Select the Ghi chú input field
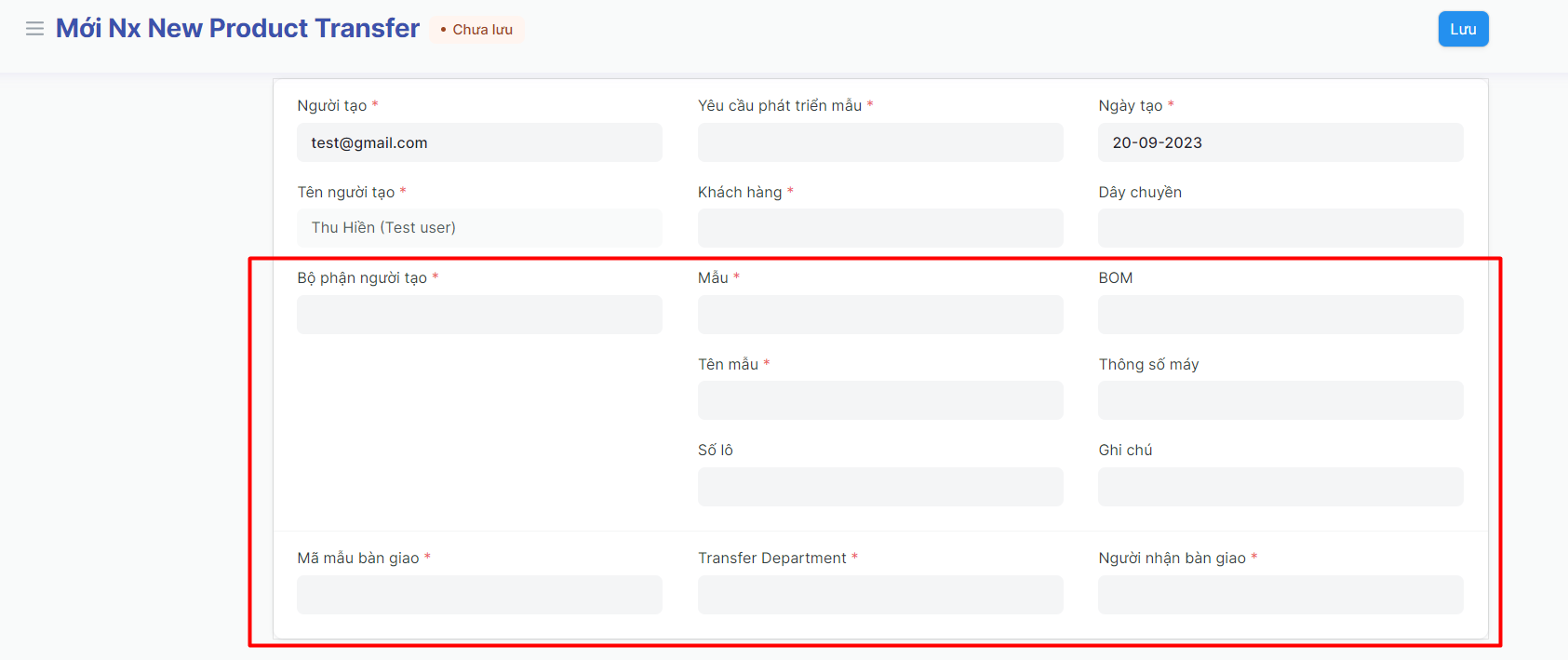Screen dimensions: 1568x660 coord(1280,487)
